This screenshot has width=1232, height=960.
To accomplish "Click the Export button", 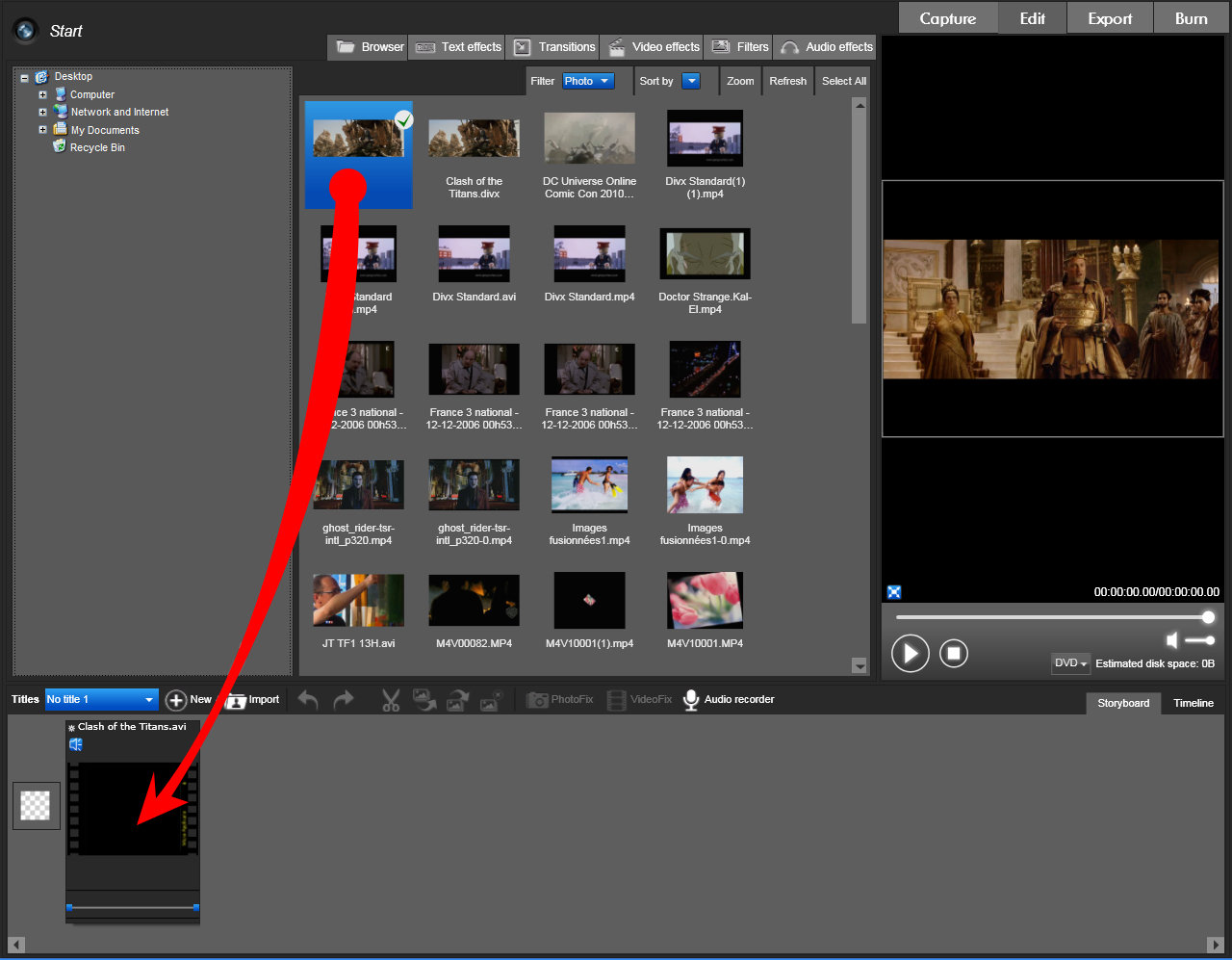I will (x=1110, y=18).
